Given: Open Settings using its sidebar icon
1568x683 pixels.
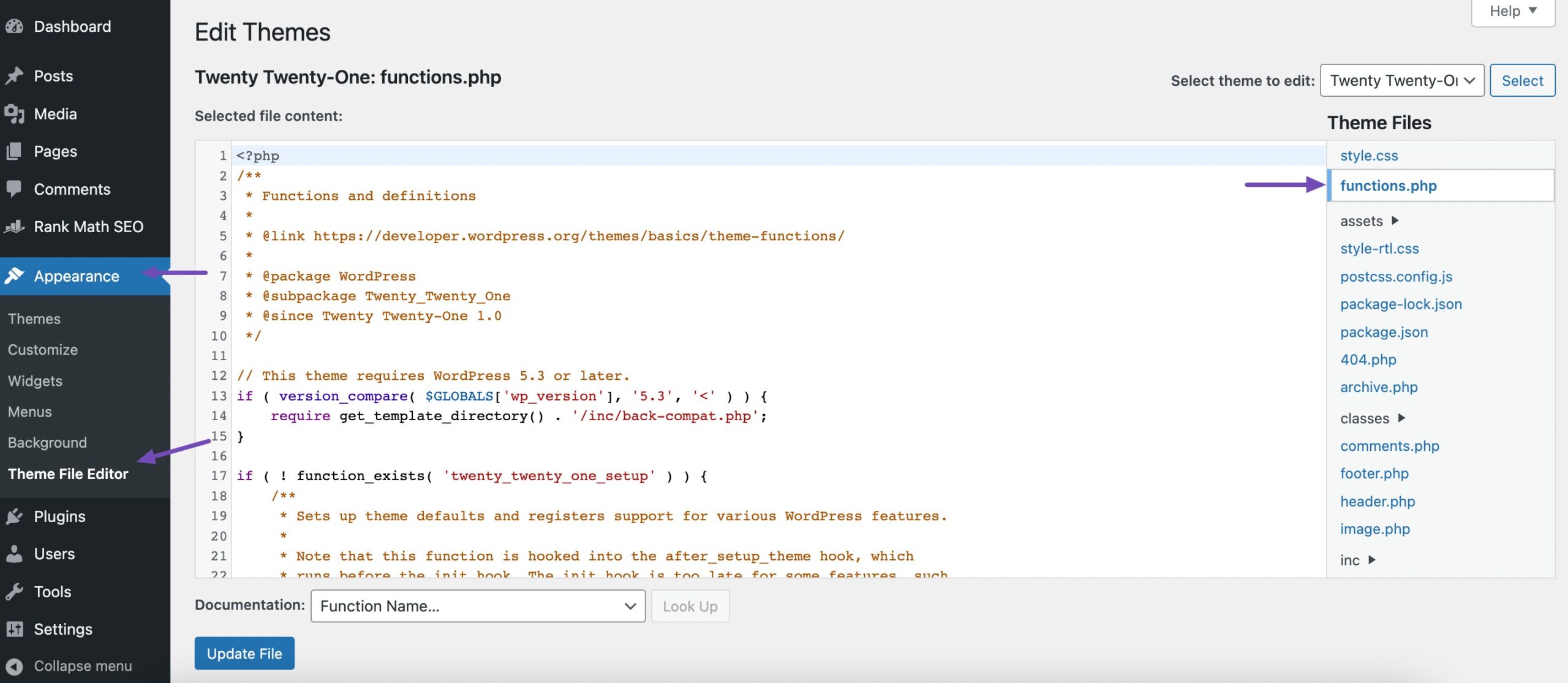Looking at the screenshot, I should 15,628.
